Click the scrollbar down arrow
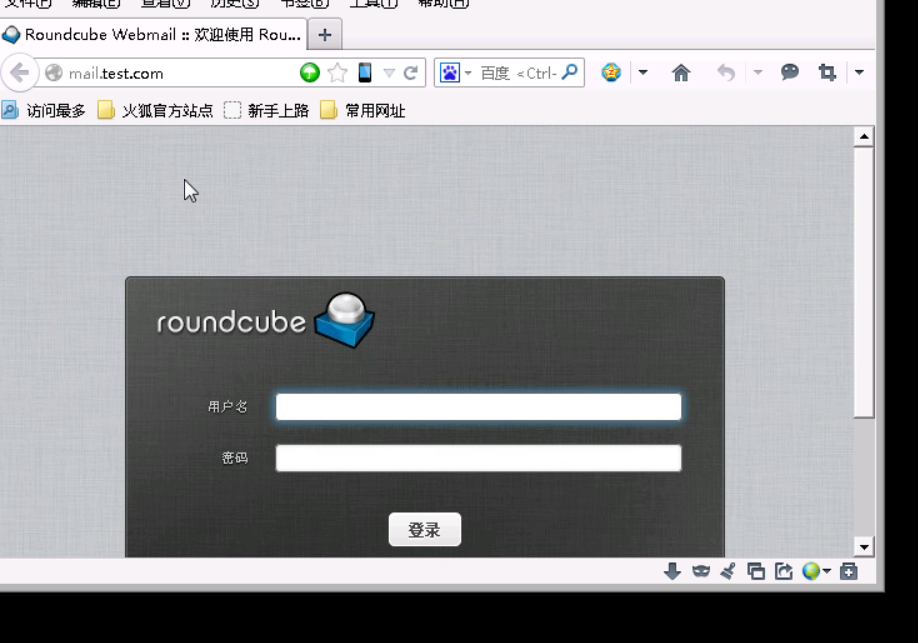Image resolution: width=918 pixels, height=643 pixels. coord(864,547)
